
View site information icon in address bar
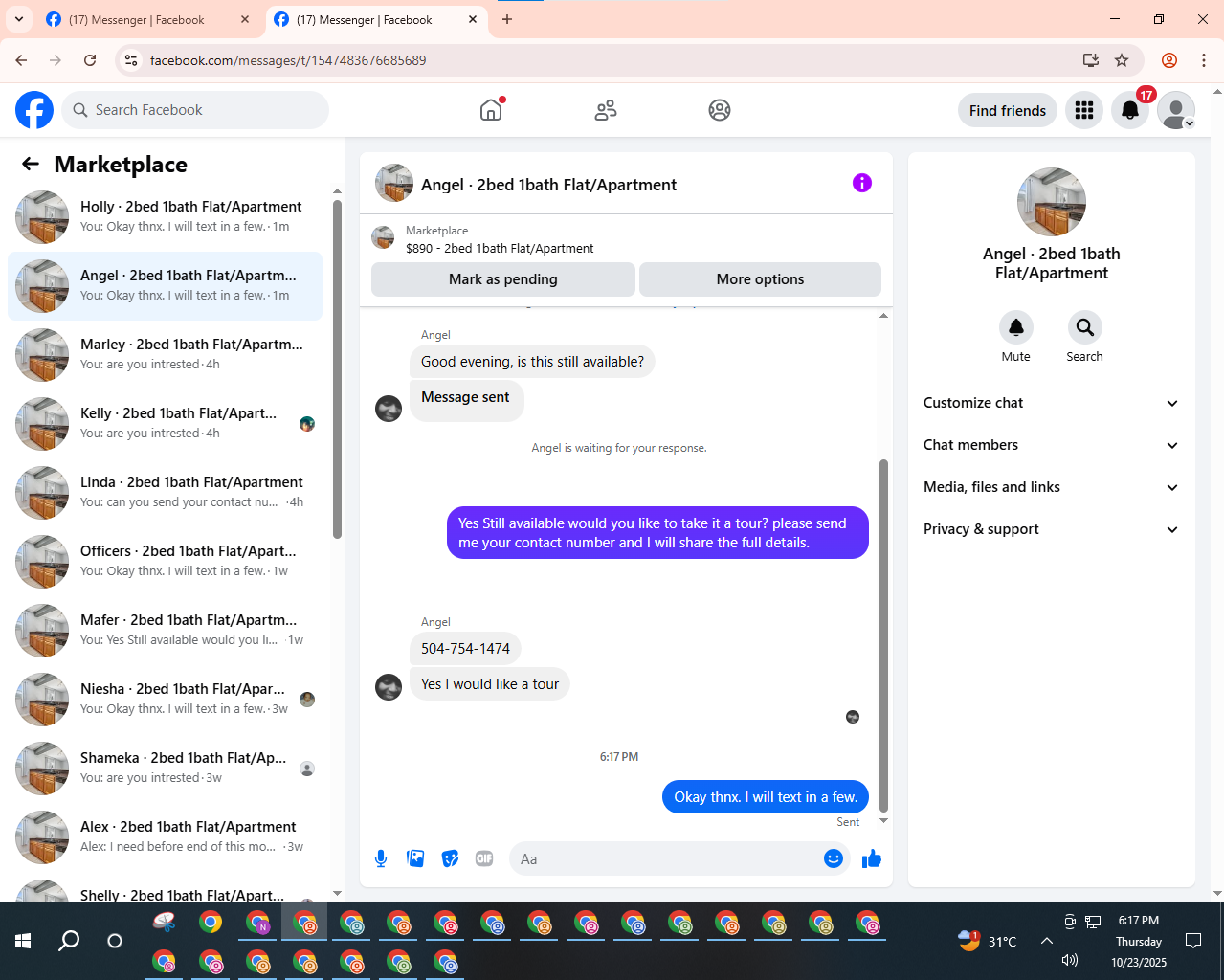pyautogui.click(x=132, y=60)
